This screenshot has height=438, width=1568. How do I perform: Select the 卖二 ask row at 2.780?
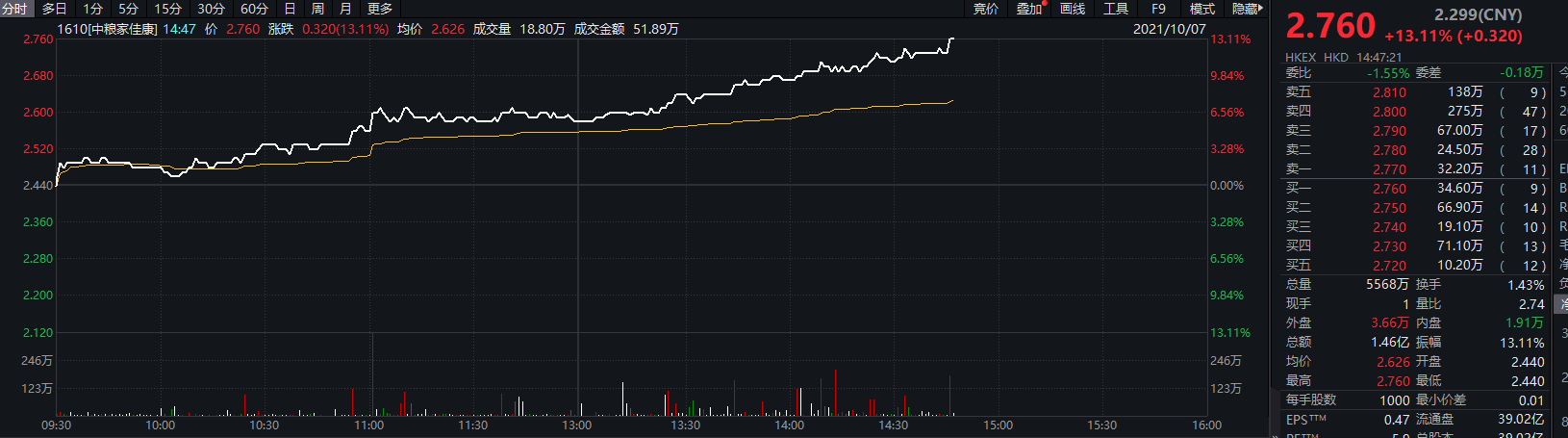click(1416, 150)
